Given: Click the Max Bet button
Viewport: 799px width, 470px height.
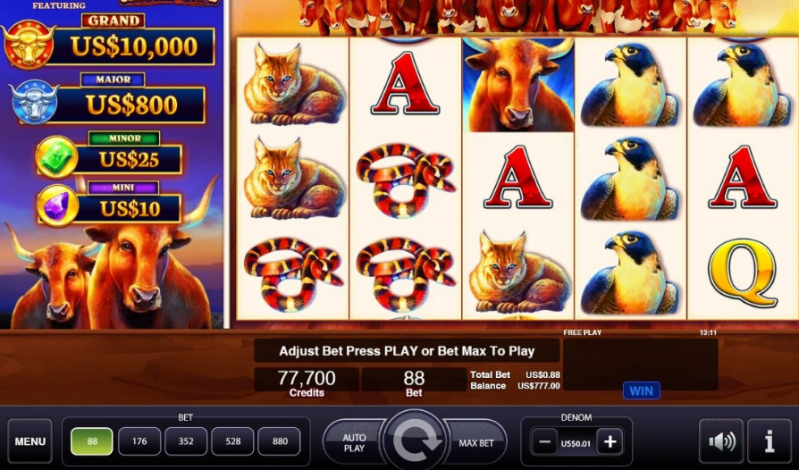Looking at the screenshot, I should [475, 442].
